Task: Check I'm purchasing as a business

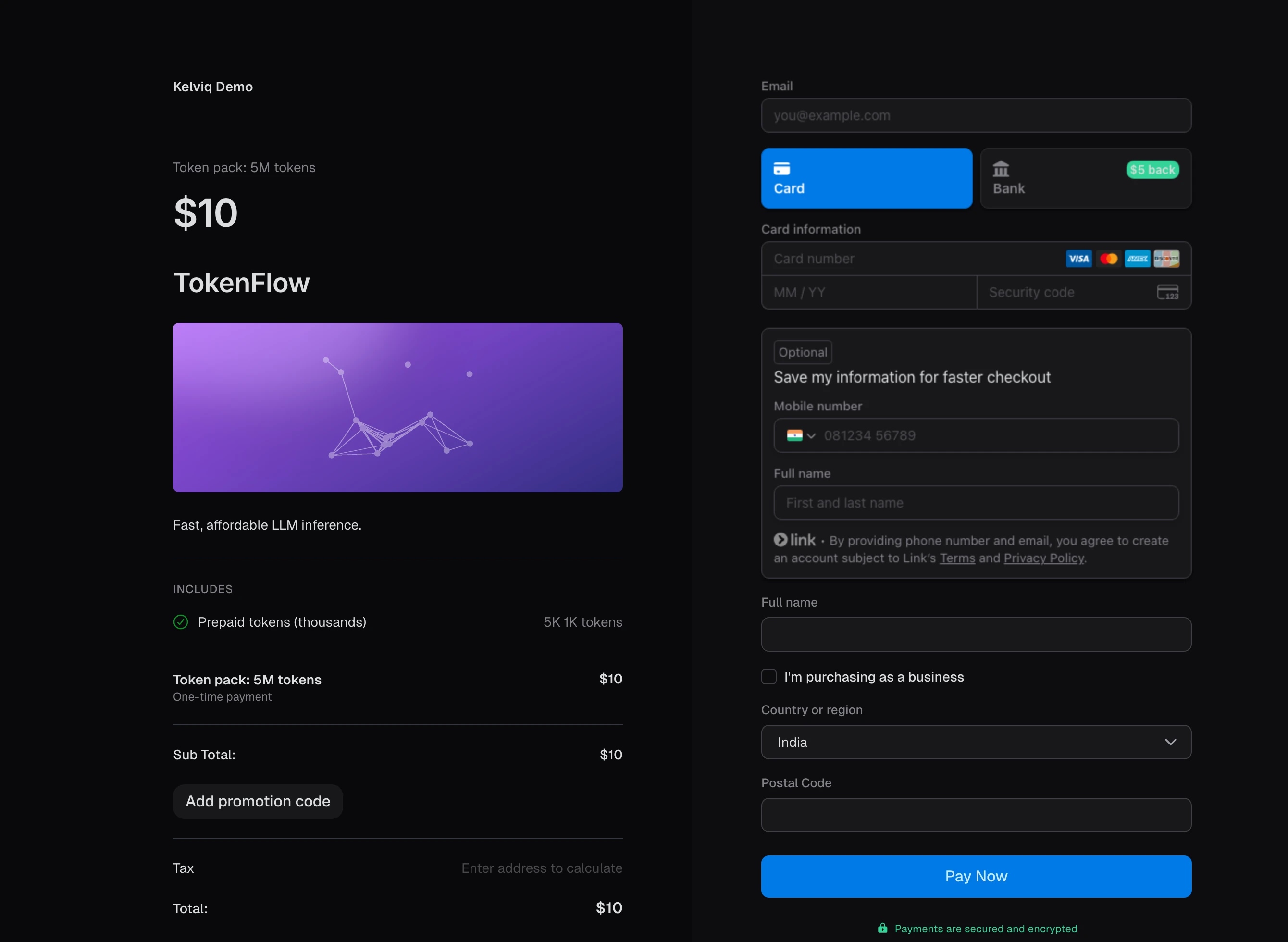Action: (768, 676)
